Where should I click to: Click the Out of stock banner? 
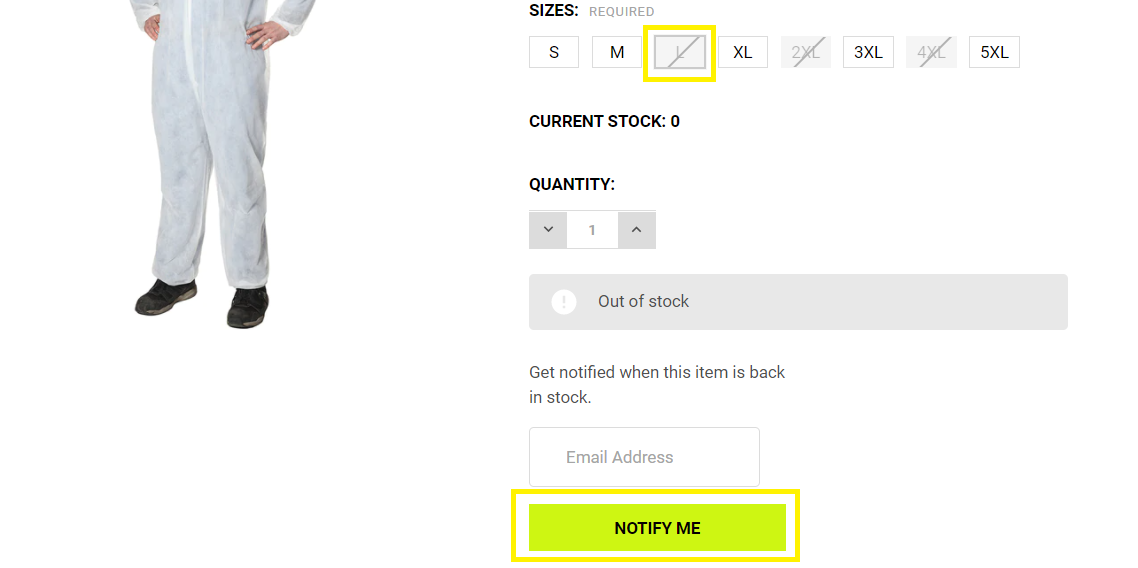pos(798,302)
